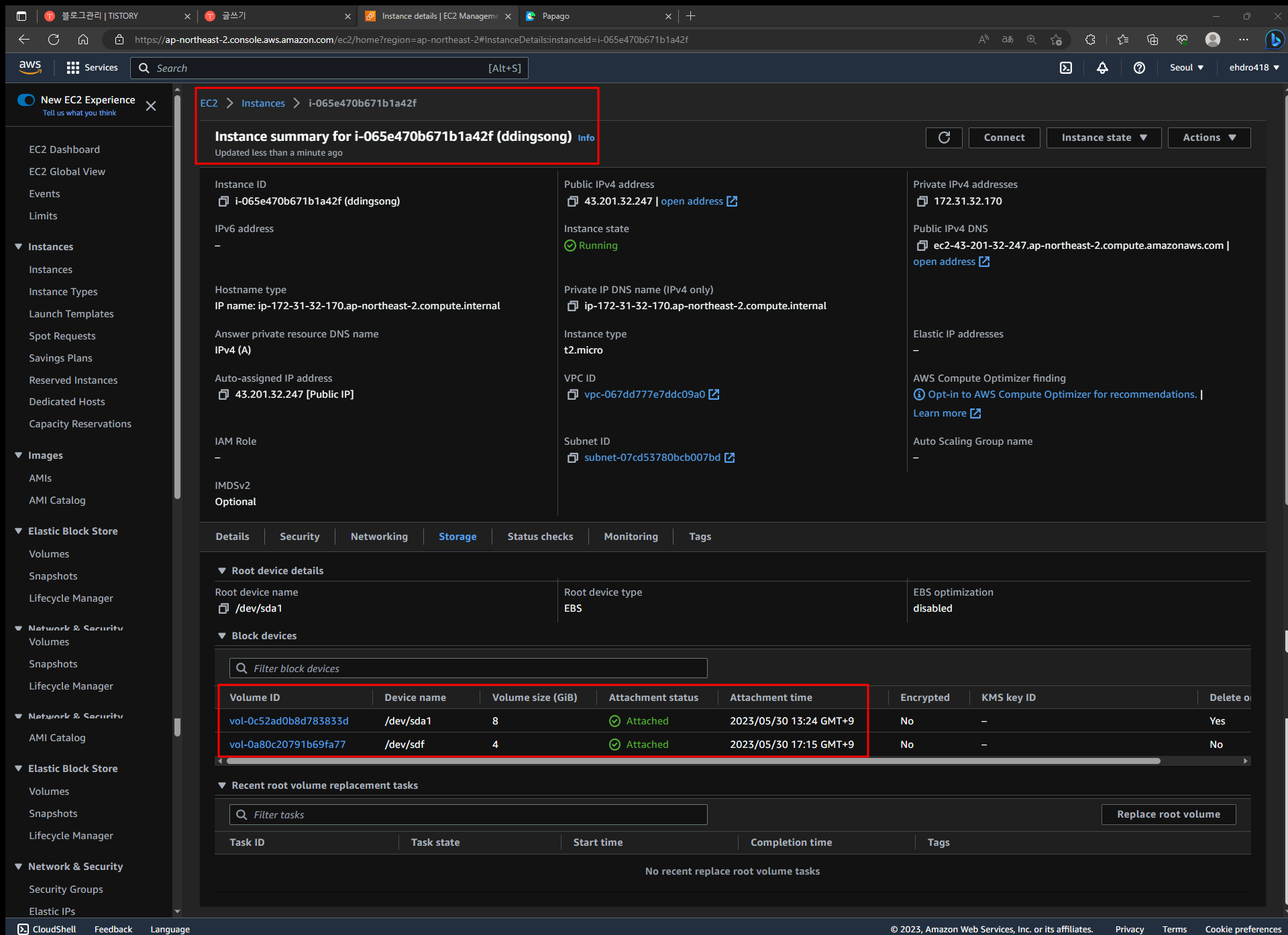Screen dimensions: 1288x935
Task: Open volume vol-0a80c20791b69fa77 link
Action: 287,745
